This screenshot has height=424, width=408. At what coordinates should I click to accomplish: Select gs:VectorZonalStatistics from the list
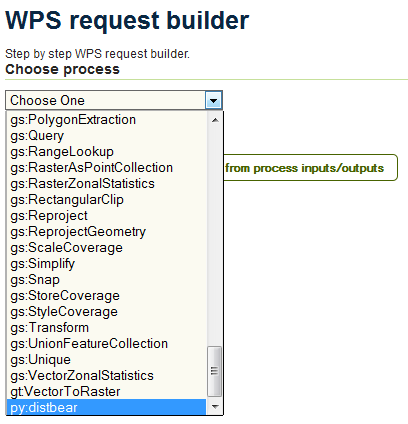coord(106,376)
